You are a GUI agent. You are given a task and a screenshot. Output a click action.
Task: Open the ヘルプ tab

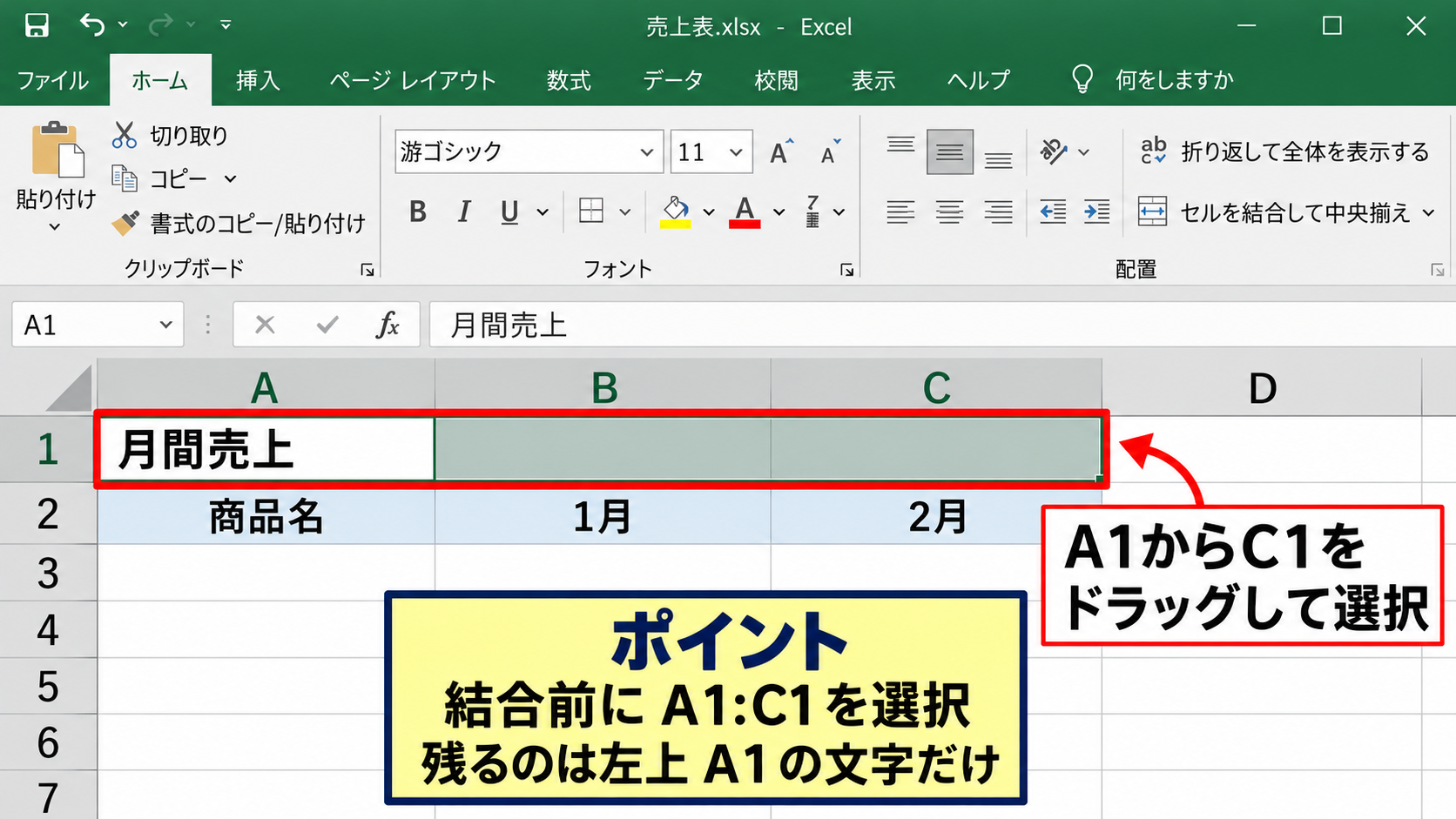979,80
